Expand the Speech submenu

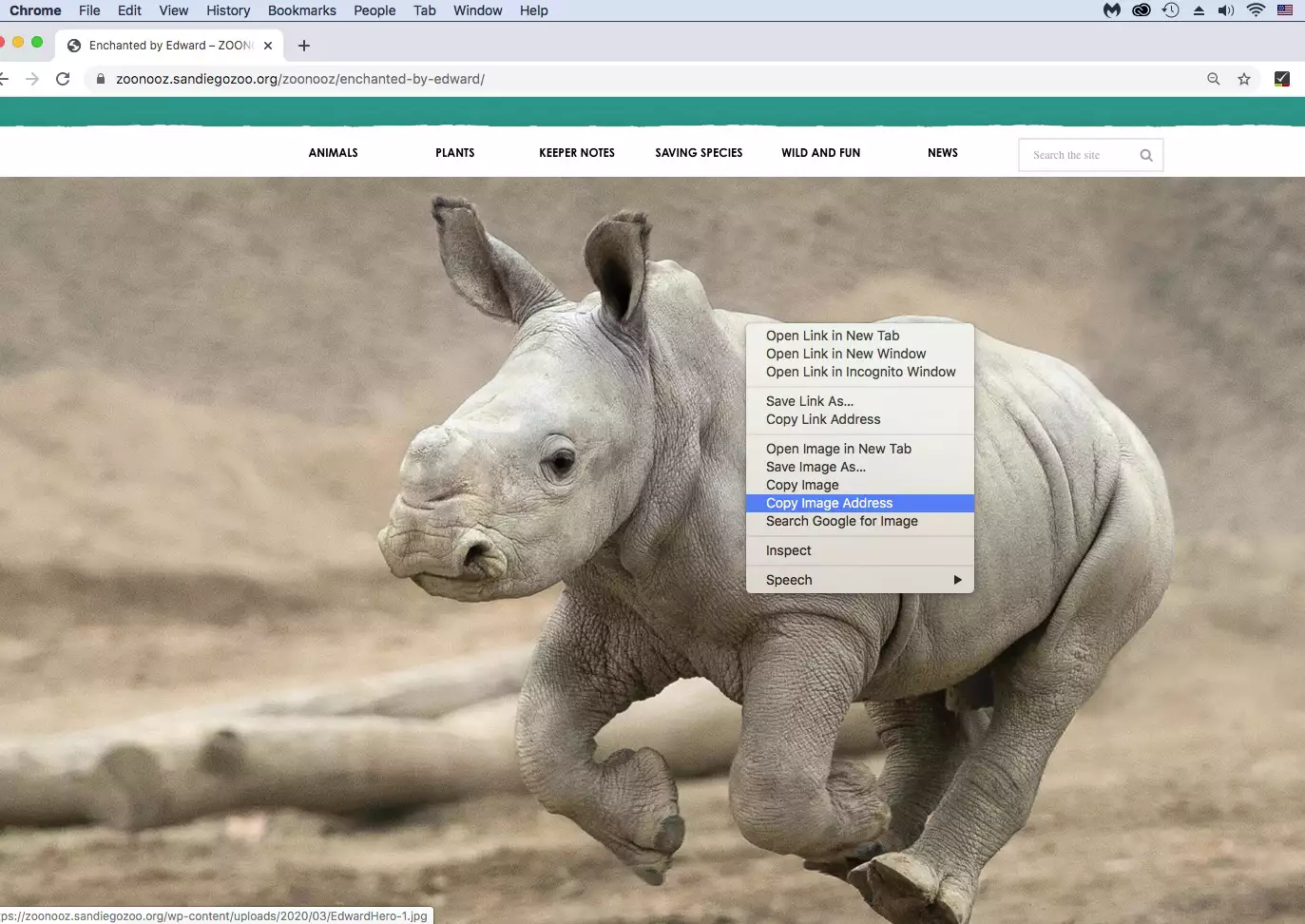tap(859, 580)
